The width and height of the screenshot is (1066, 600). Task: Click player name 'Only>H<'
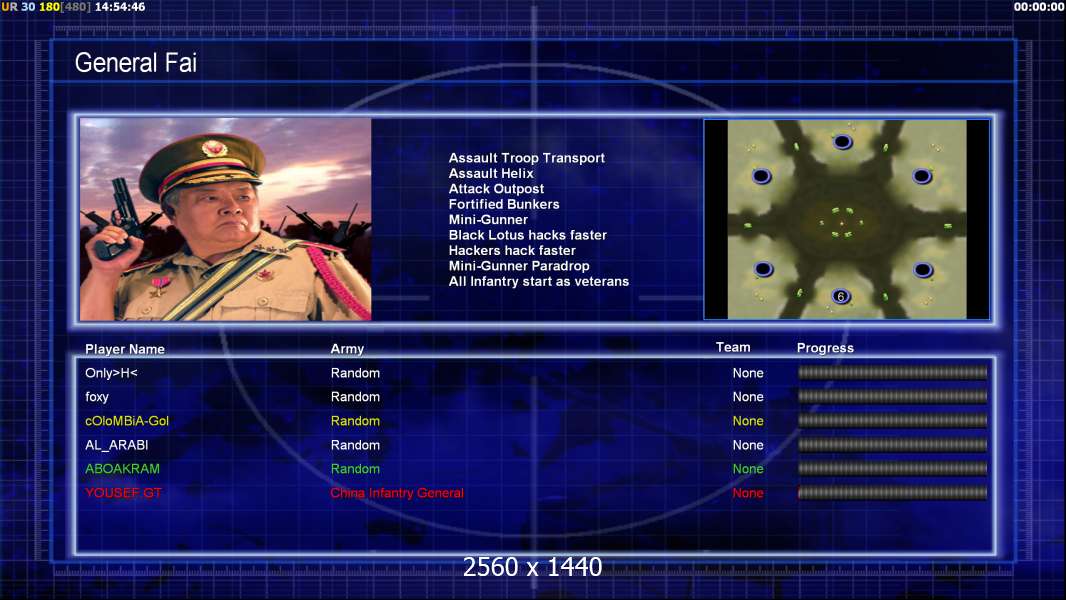111,373
